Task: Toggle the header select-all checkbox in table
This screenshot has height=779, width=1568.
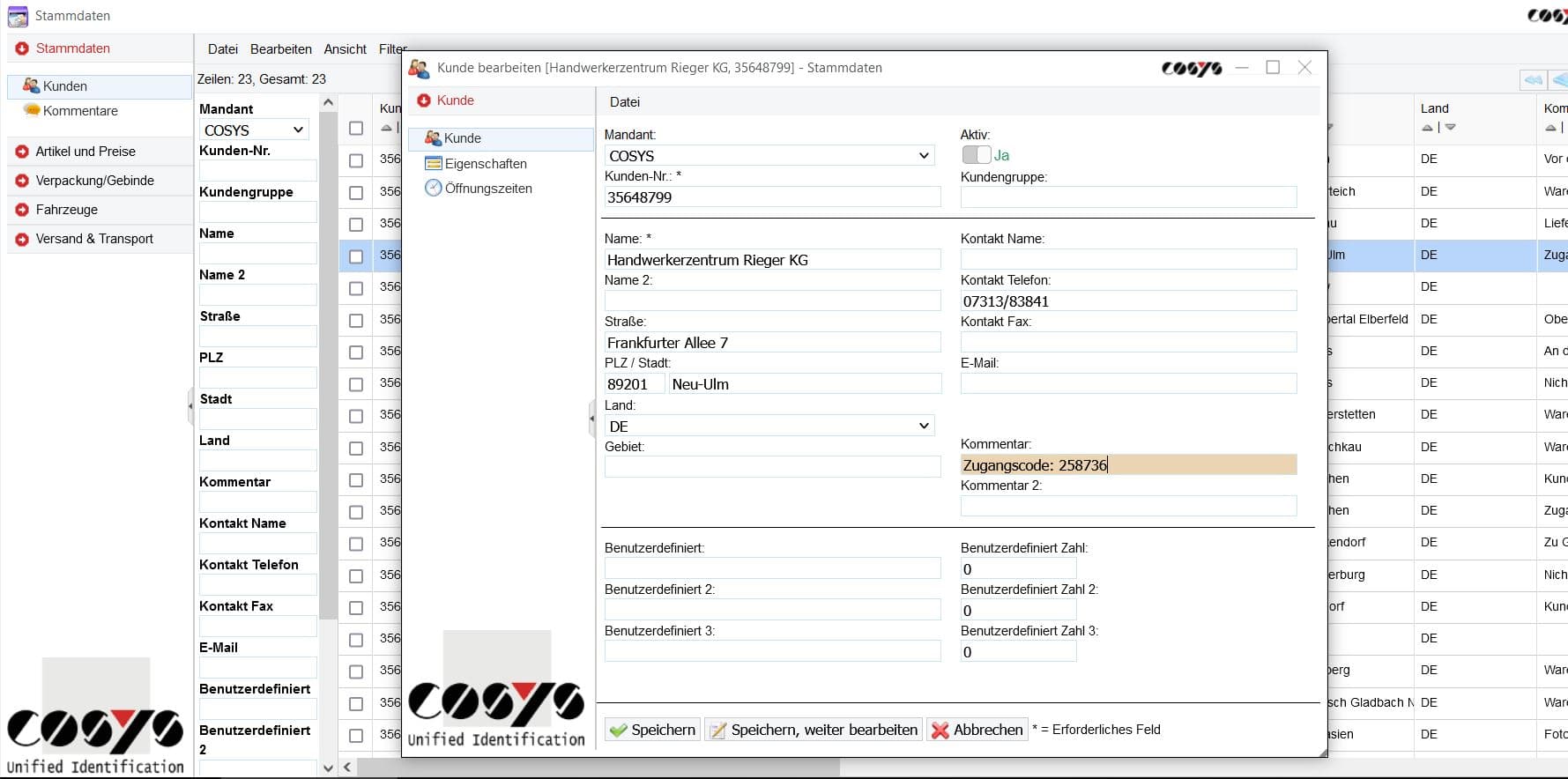Action: click(356, 129)
